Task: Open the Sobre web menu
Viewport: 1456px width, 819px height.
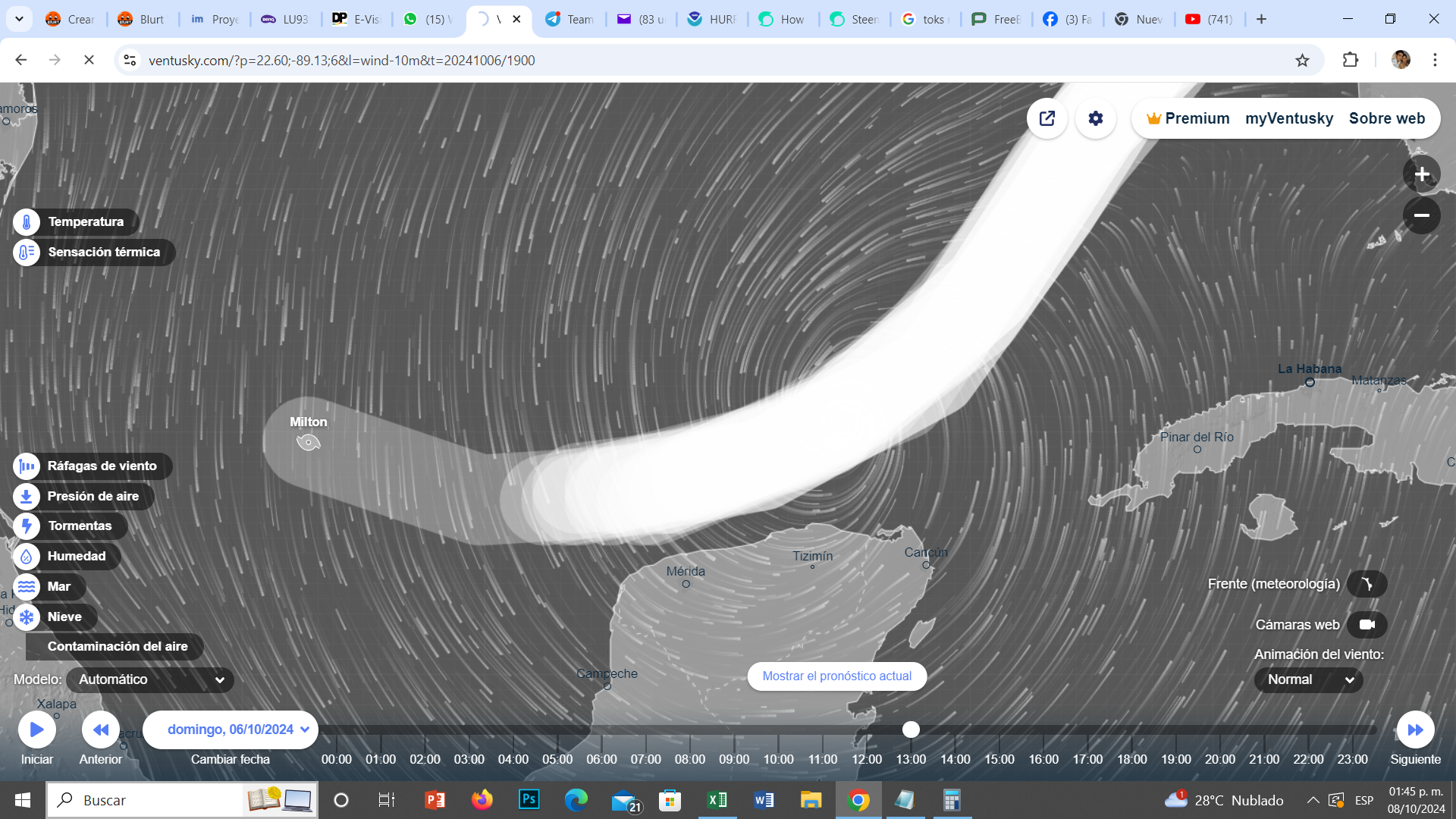Action: click(x=1387, y=118)
